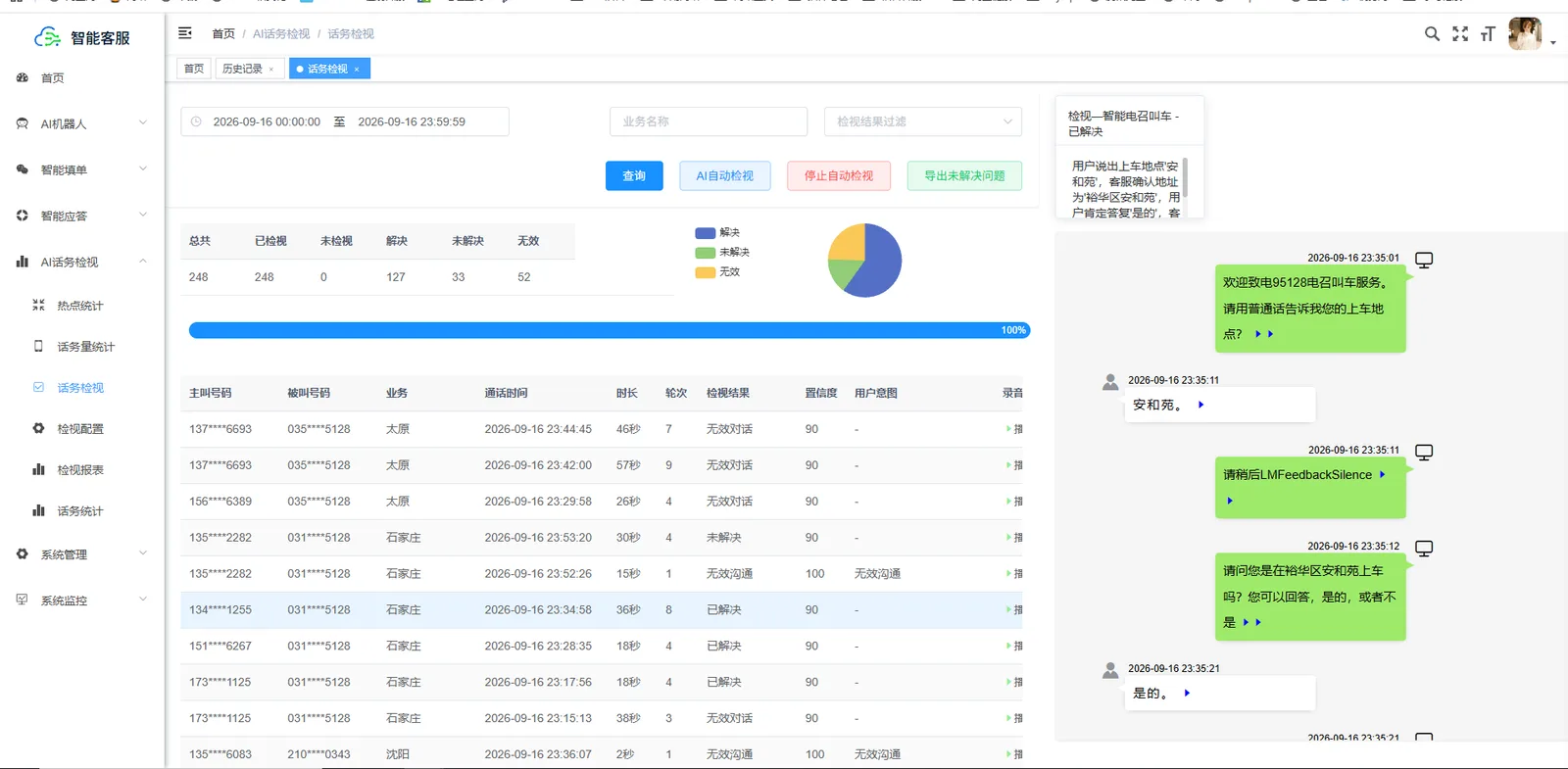
Task: Toggle 未解决 legend swatch
Action: pyautogui.click(x=706, y=253)
